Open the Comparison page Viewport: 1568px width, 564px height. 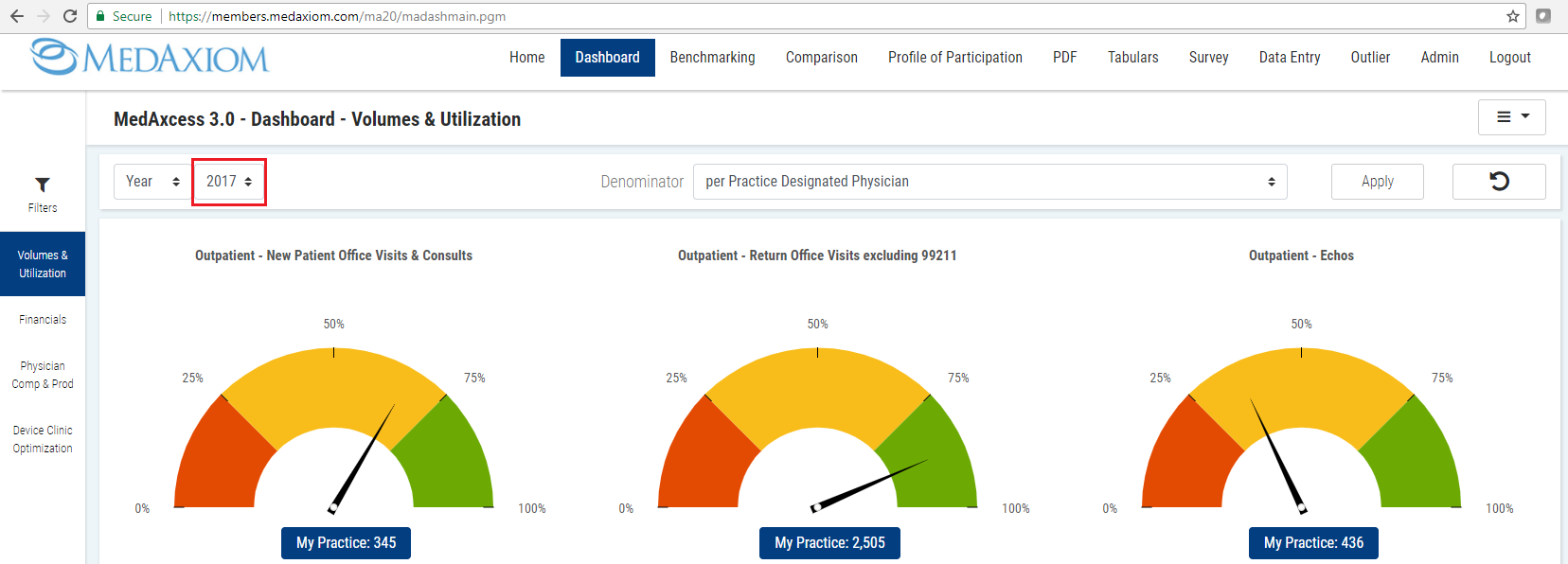click(821, 58)
